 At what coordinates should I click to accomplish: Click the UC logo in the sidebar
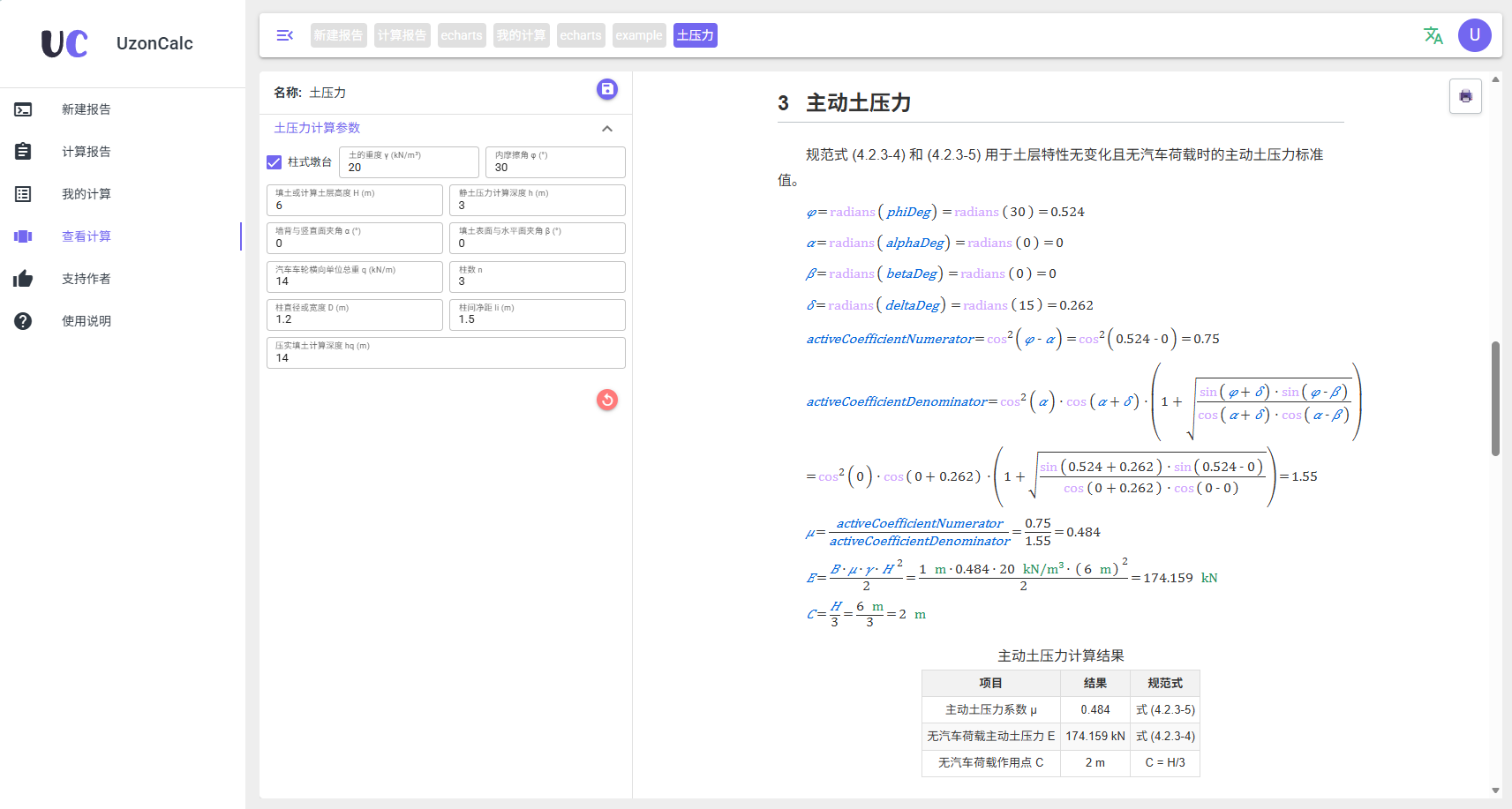click(x=64, y=43)
